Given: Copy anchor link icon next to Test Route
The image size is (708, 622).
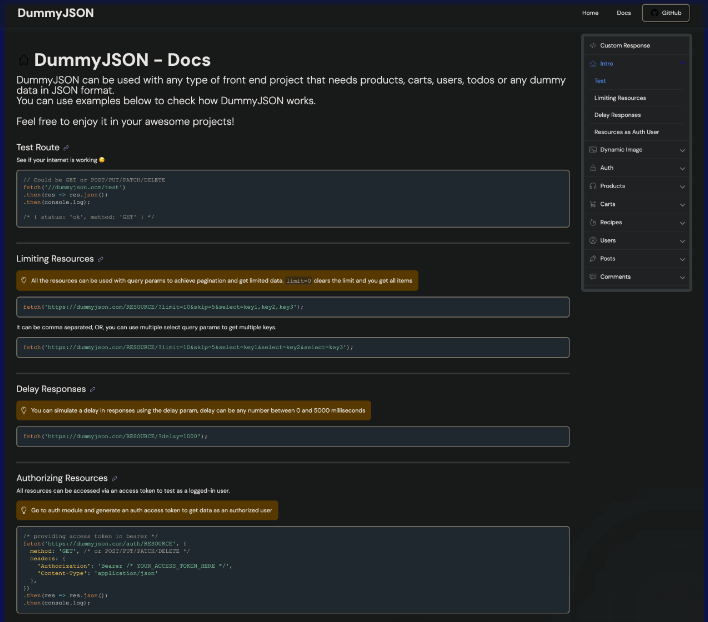Looking at the screenshot, I should coord(66,148).
